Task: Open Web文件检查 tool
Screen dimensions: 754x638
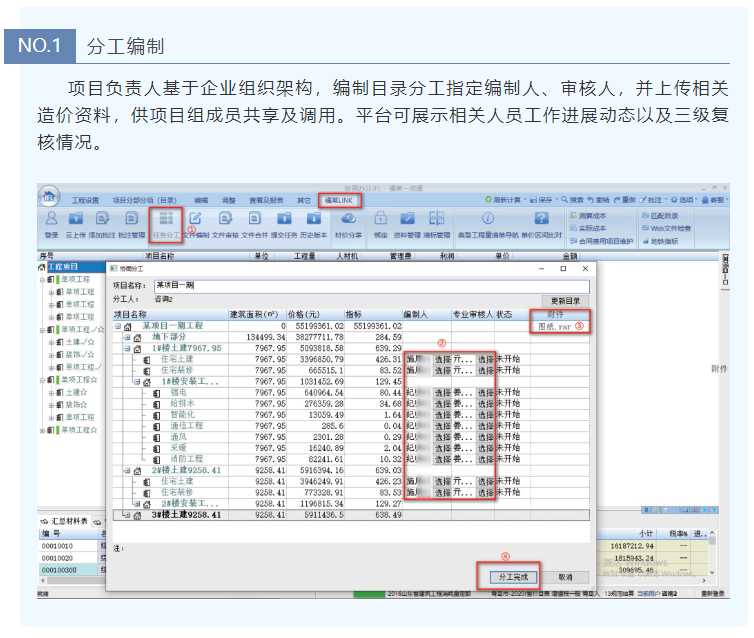Action: click(x=667, y=228)
